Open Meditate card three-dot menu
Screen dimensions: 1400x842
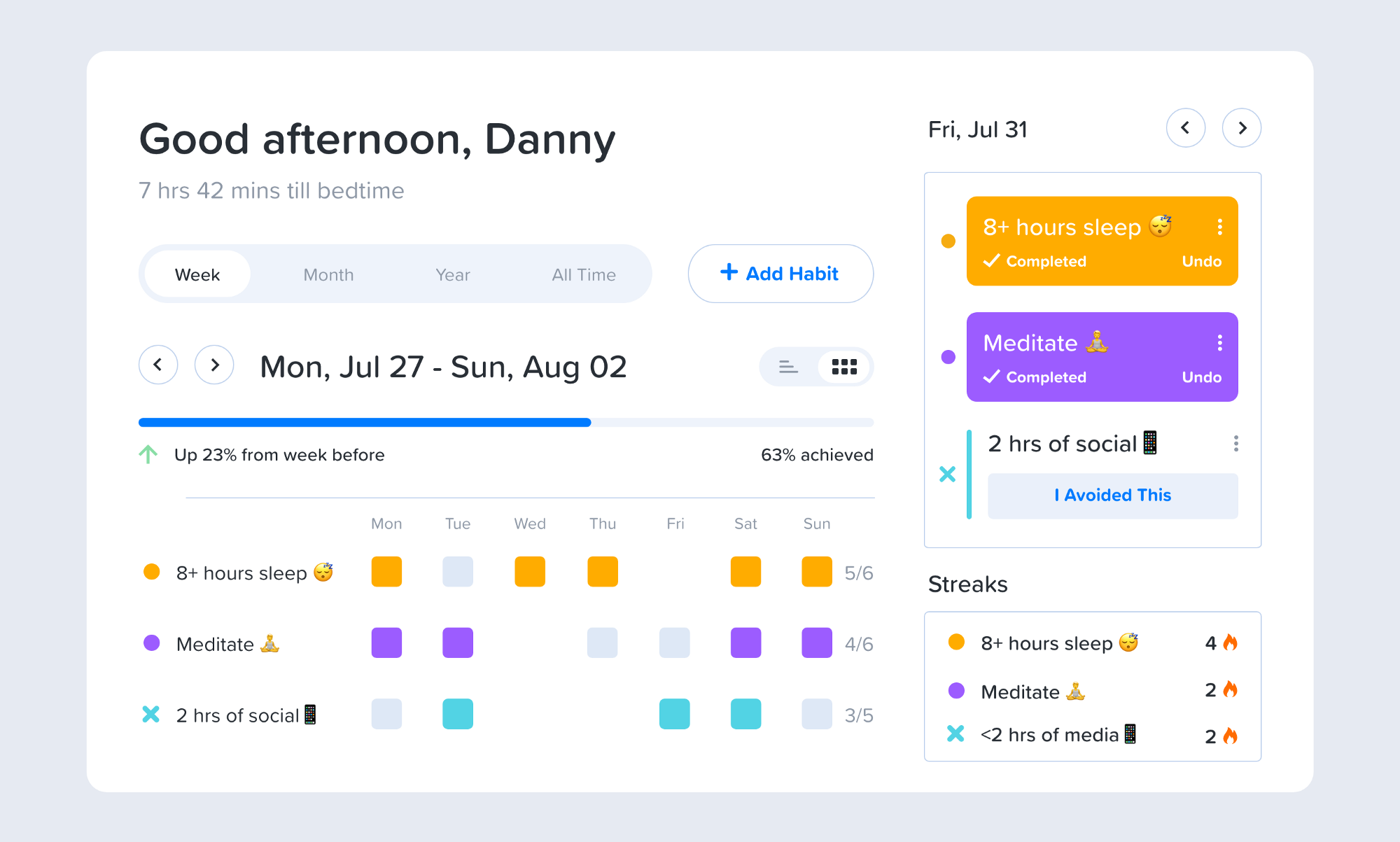(1219, 342)
